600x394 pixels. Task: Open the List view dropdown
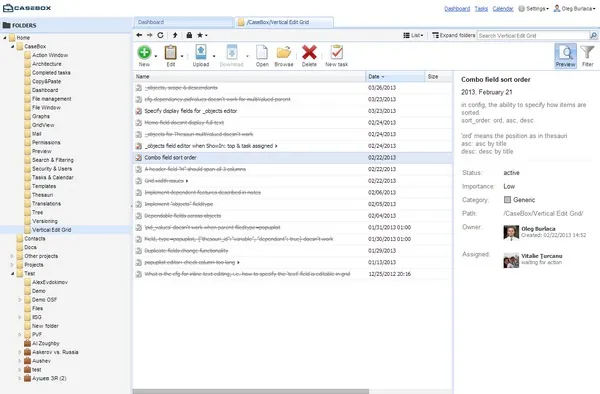(413, 35)
